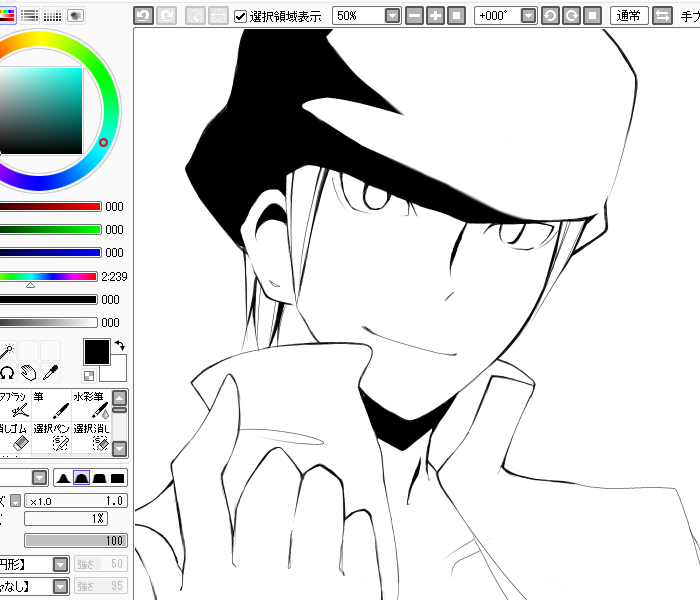700x600 pixels.
Task: Choose the Airbrush (エアブラシ) brush tool
Action: [15, 405]
